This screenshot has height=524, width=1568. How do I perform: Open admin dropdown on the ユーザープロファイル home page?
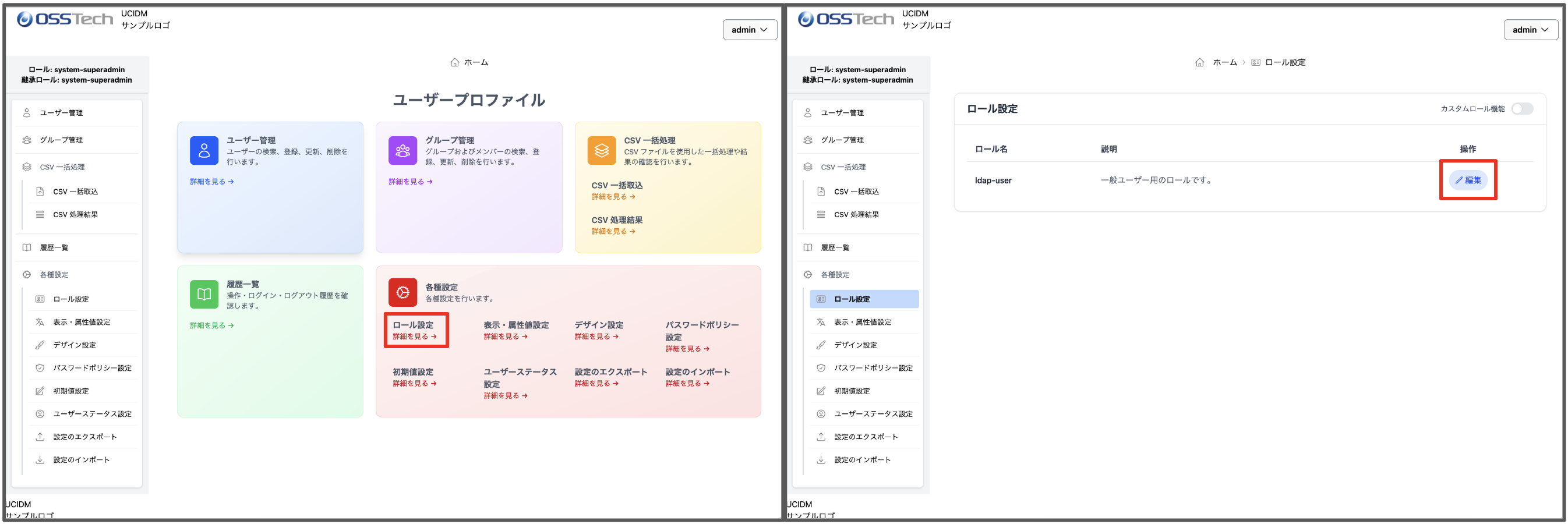(749, 30)
